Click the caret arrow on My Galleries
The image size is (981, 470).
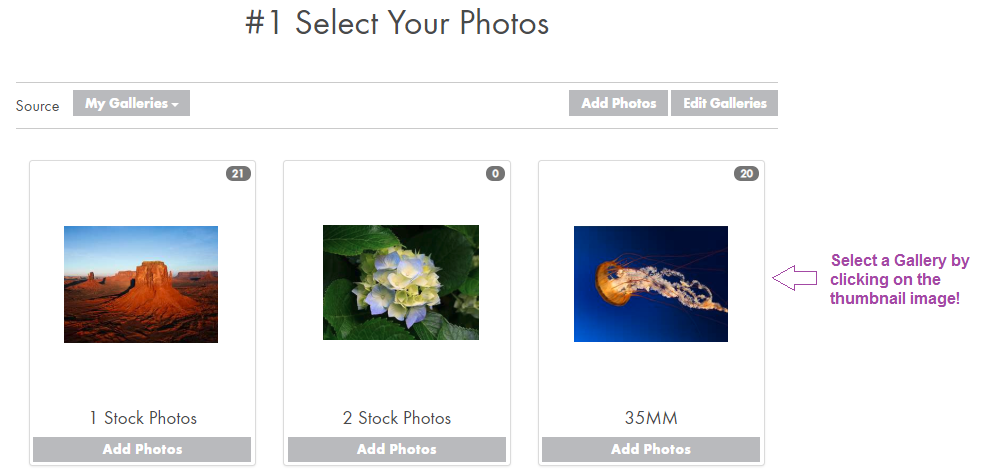click(x=175, y=104)
